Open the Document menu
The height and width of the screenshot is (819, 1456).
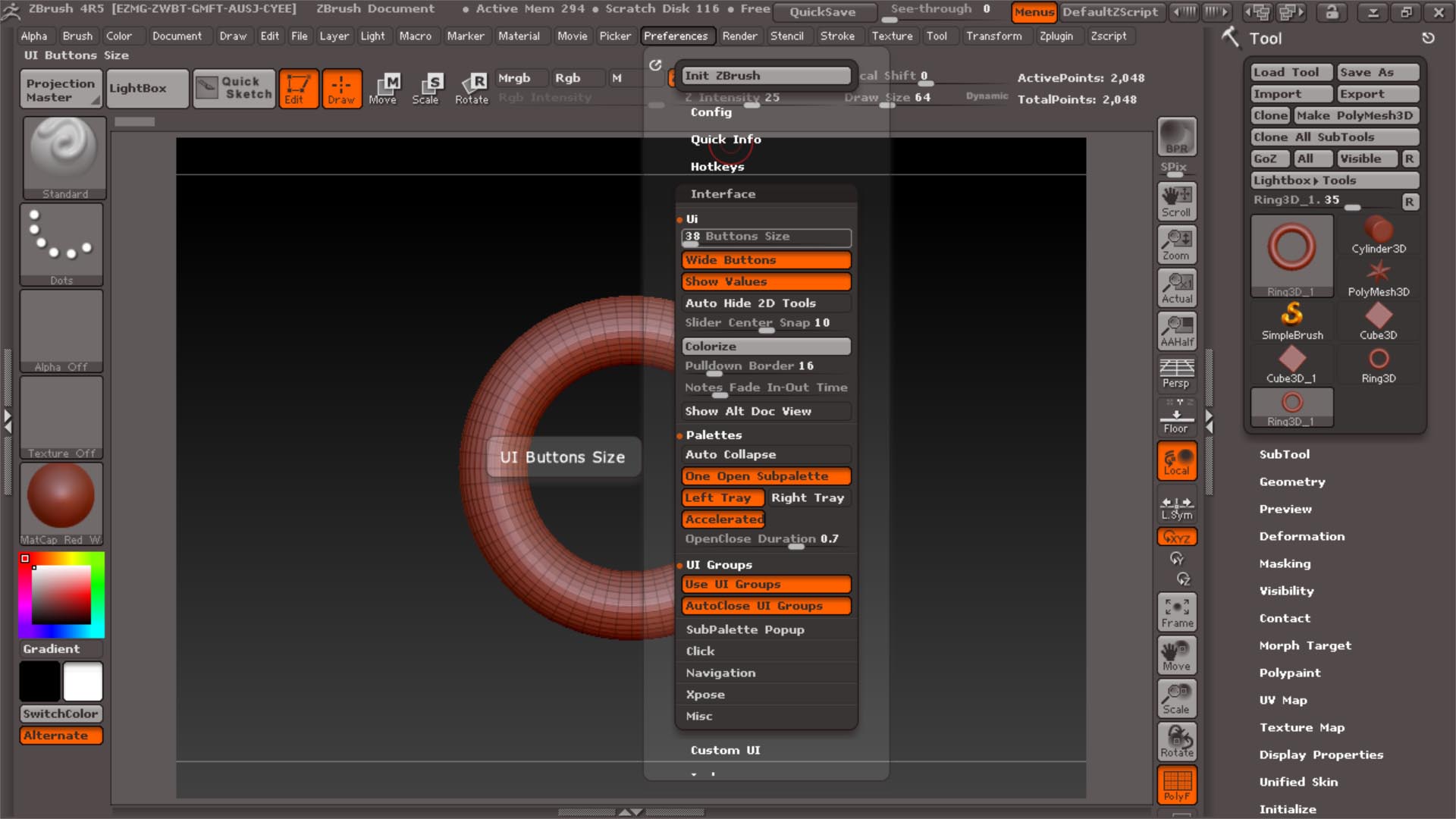click(177, 36)
